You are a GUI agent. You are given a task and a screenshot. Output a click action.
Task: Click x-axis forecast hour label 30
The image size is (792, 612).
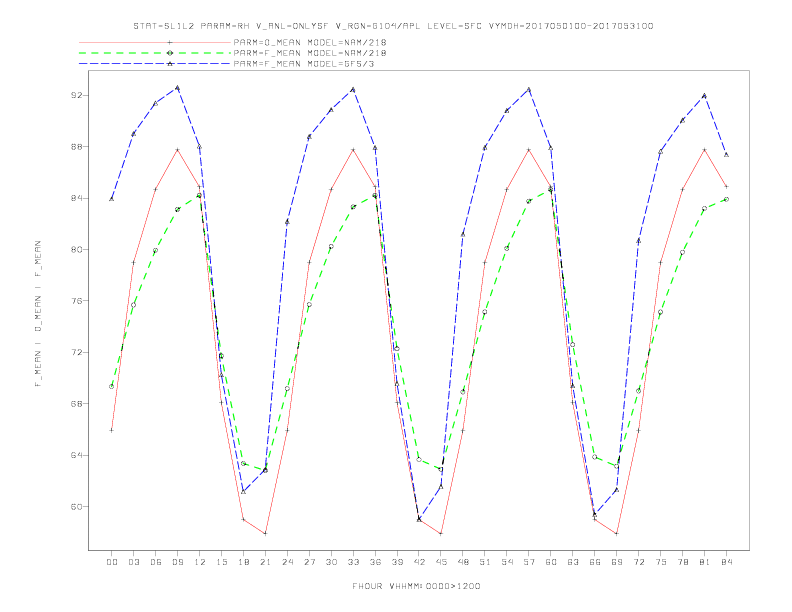331,562
